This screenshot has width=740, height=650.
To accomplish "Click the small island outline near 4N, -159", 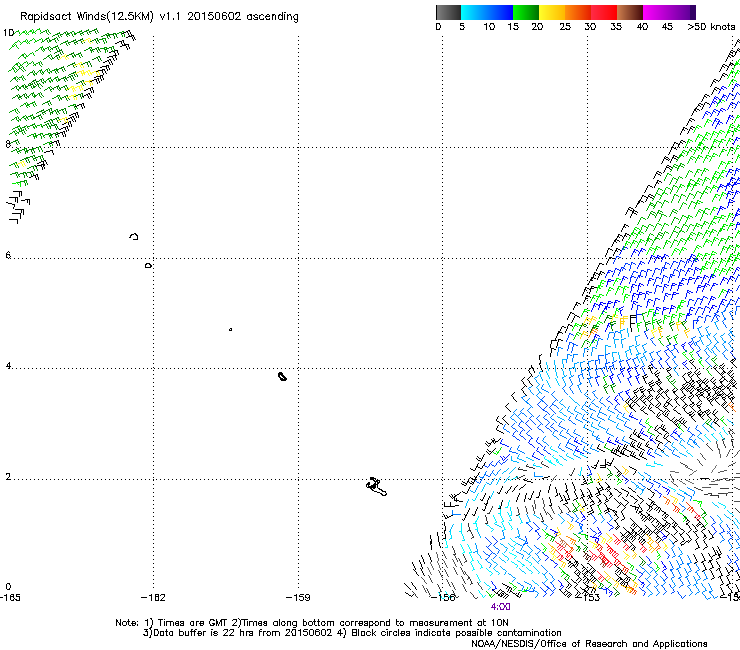I will pos(282,376).
